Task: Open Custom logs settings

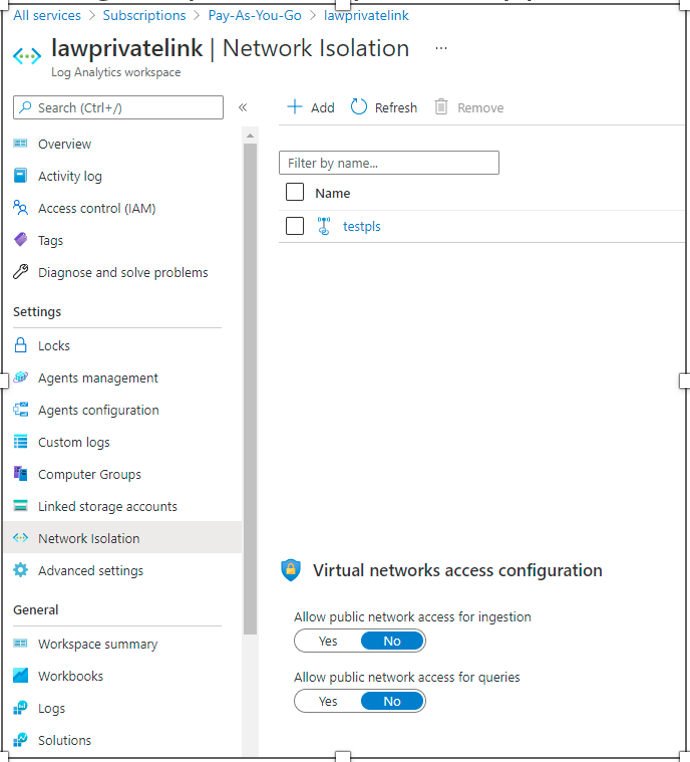Action: tap(74, 442)
